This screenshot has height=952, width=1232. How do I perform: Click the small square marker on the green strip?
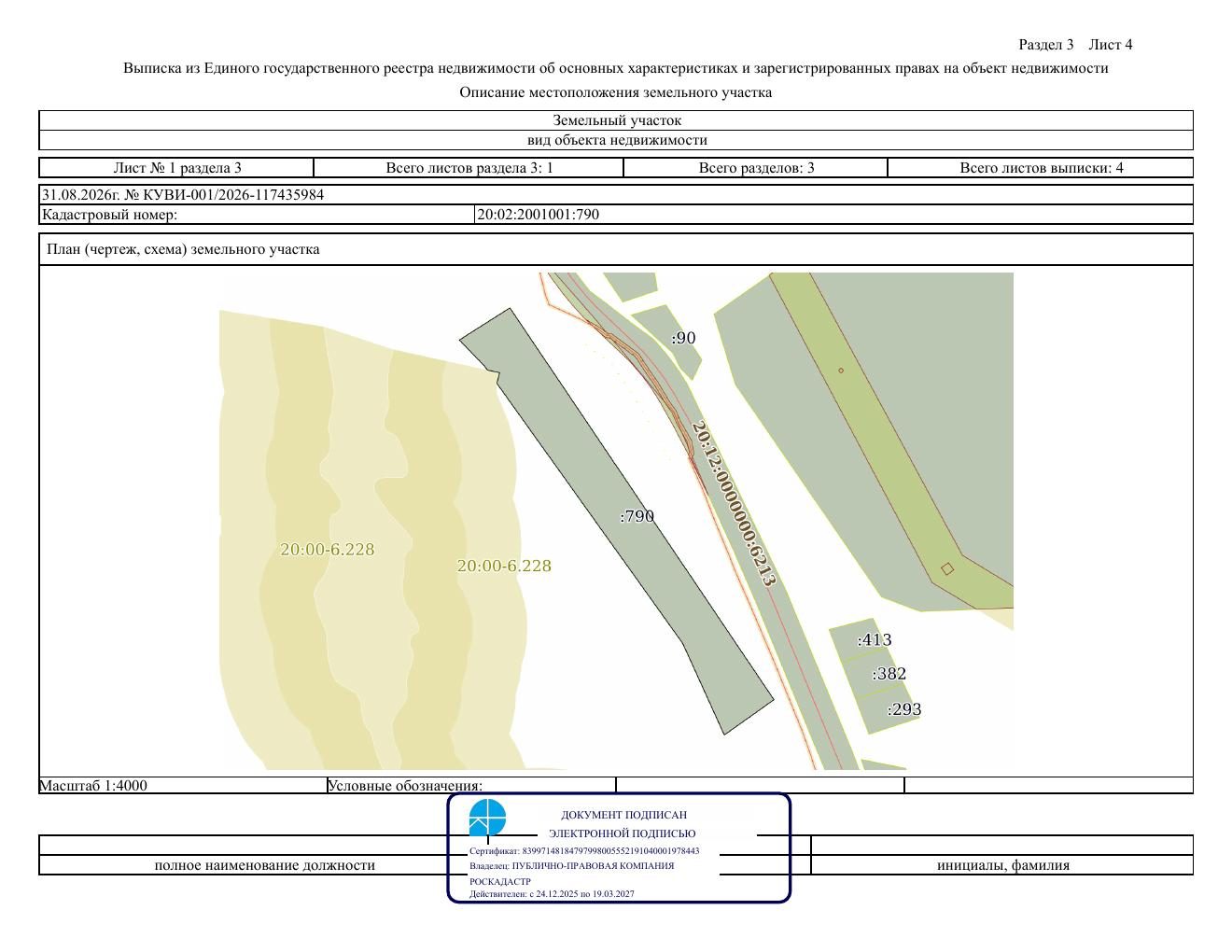point(947,568)
